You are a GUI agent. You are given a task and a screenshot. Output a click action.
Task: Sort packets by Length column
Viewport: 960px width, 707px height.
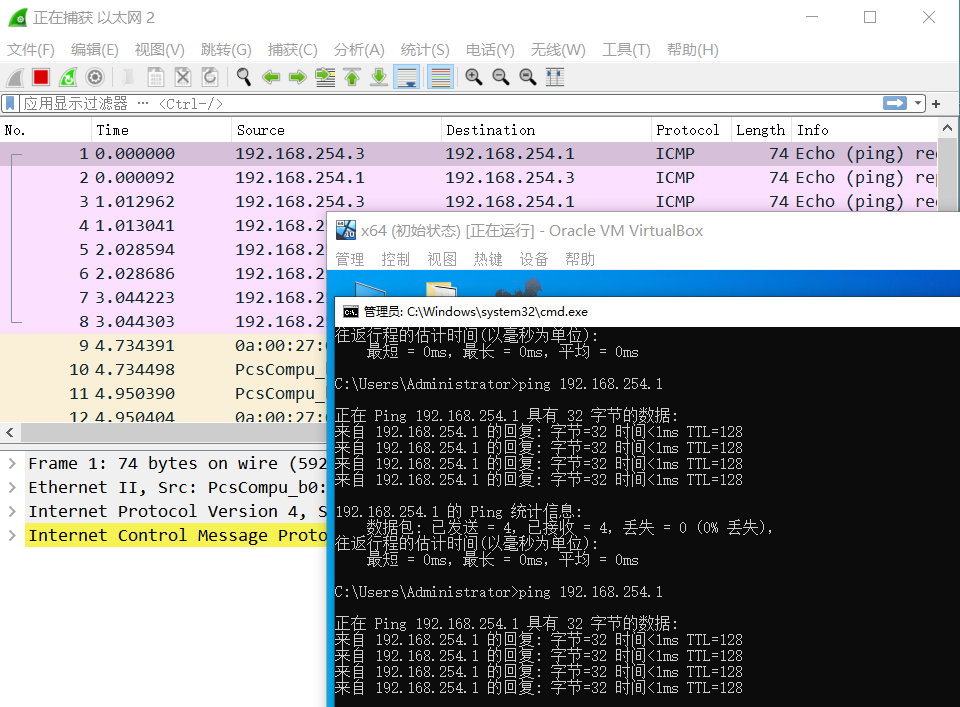pos(761,130)
